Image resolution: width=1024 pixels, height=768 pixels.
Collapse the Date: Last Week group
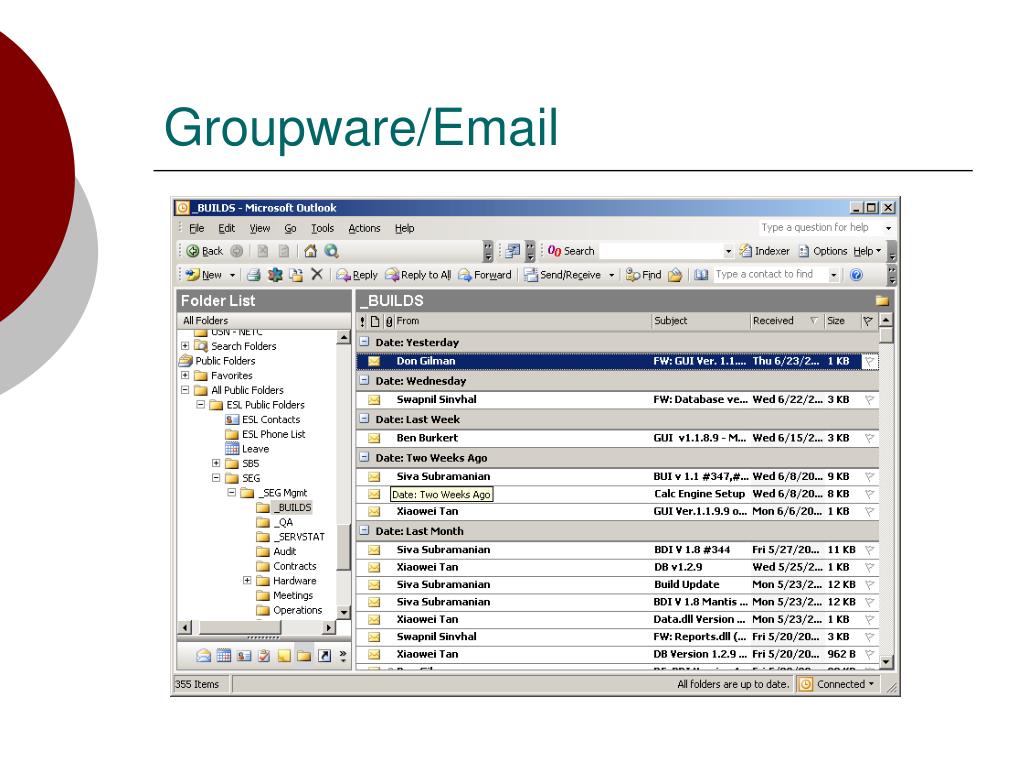pos(364,419)
